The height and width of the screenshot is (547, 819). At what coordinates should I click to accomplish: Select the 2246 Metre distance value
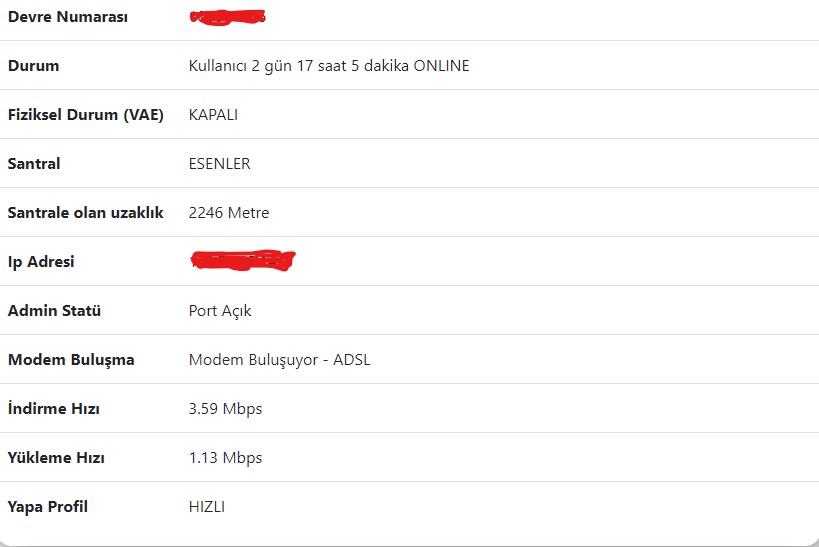point(229,213)
